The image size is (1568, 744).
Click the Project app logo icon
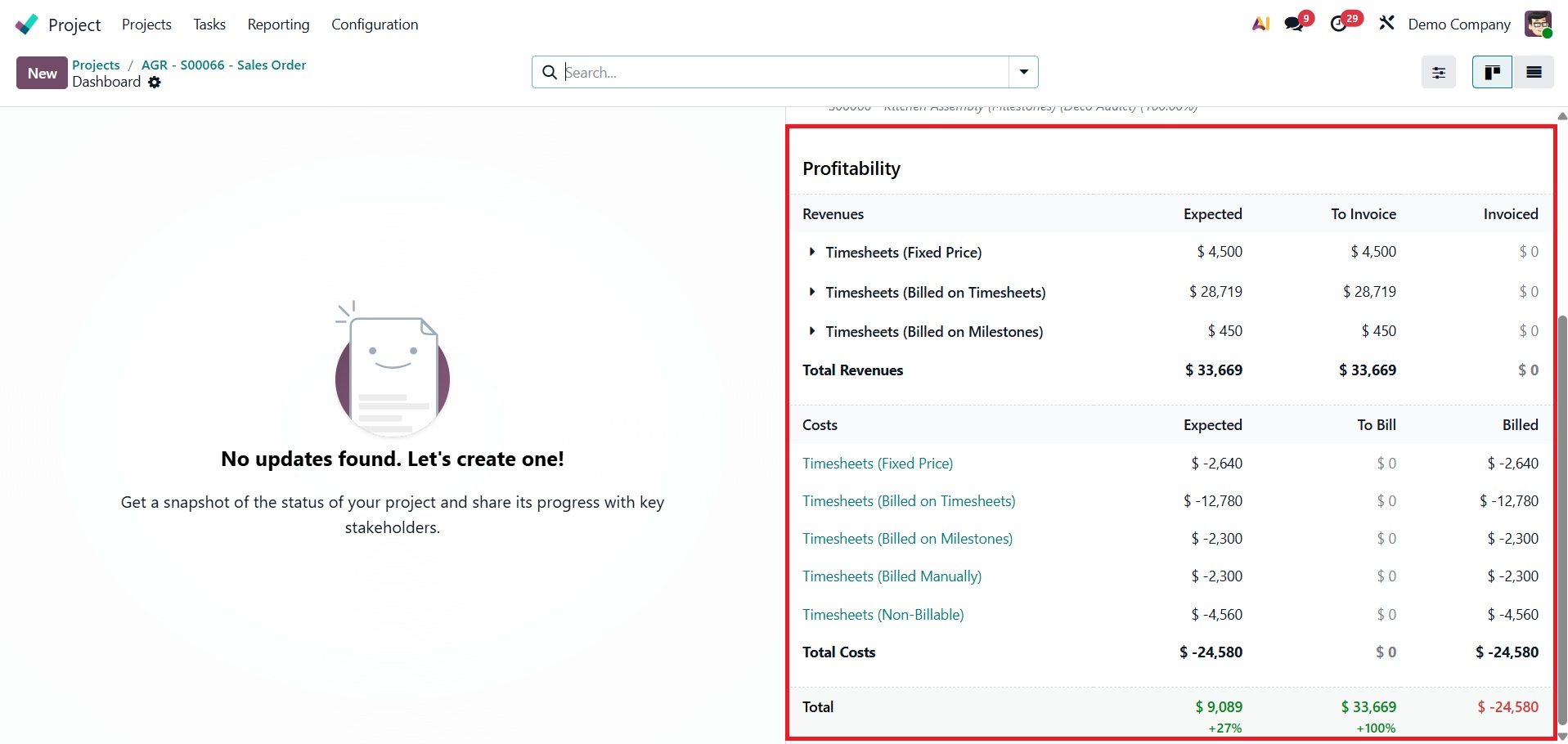[27, 25]
